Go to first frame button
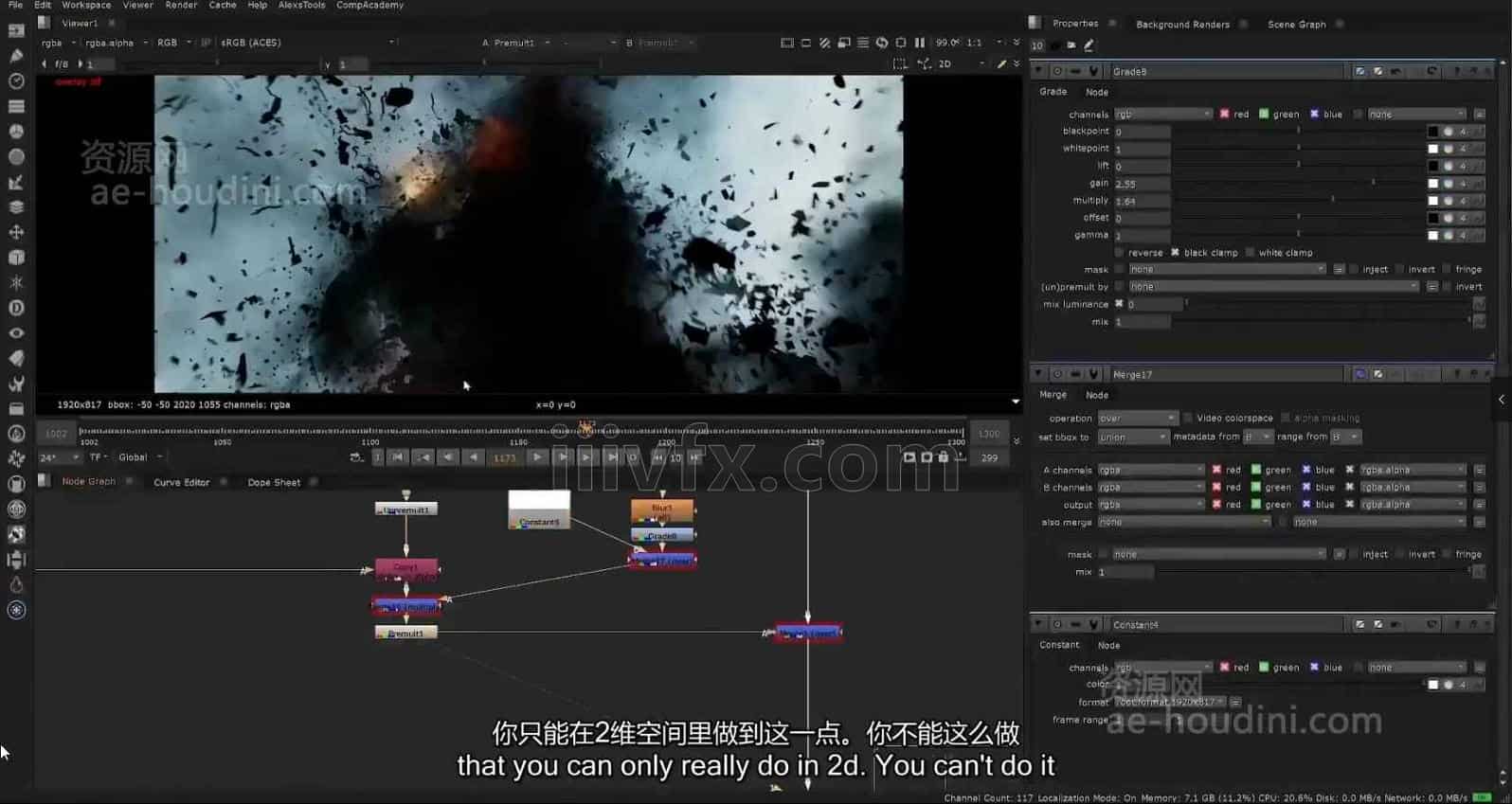 (398, 457)
